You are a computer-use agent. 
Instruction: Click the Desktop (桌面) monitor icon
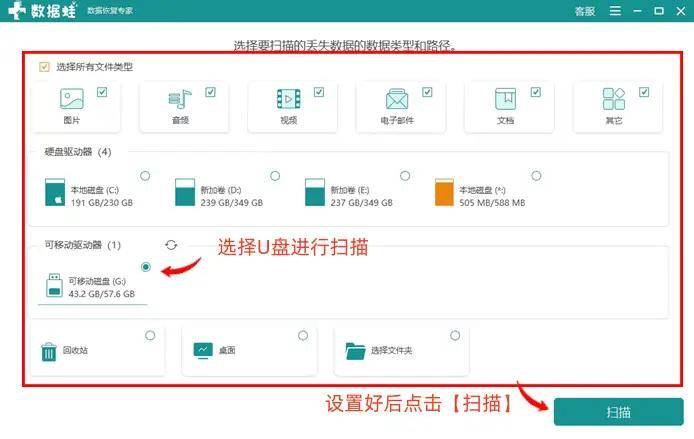click(x=203, y=351)
